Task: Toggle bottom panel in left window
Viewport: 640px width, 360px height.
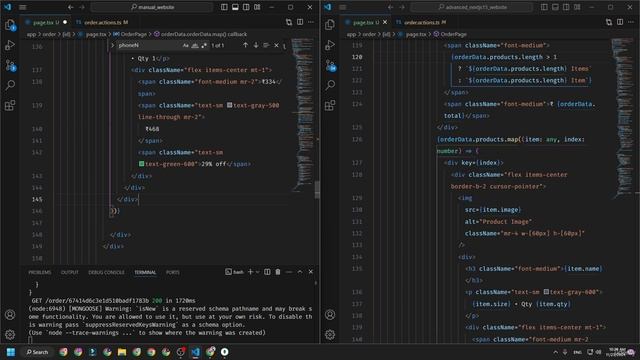Action: [235, 7]
